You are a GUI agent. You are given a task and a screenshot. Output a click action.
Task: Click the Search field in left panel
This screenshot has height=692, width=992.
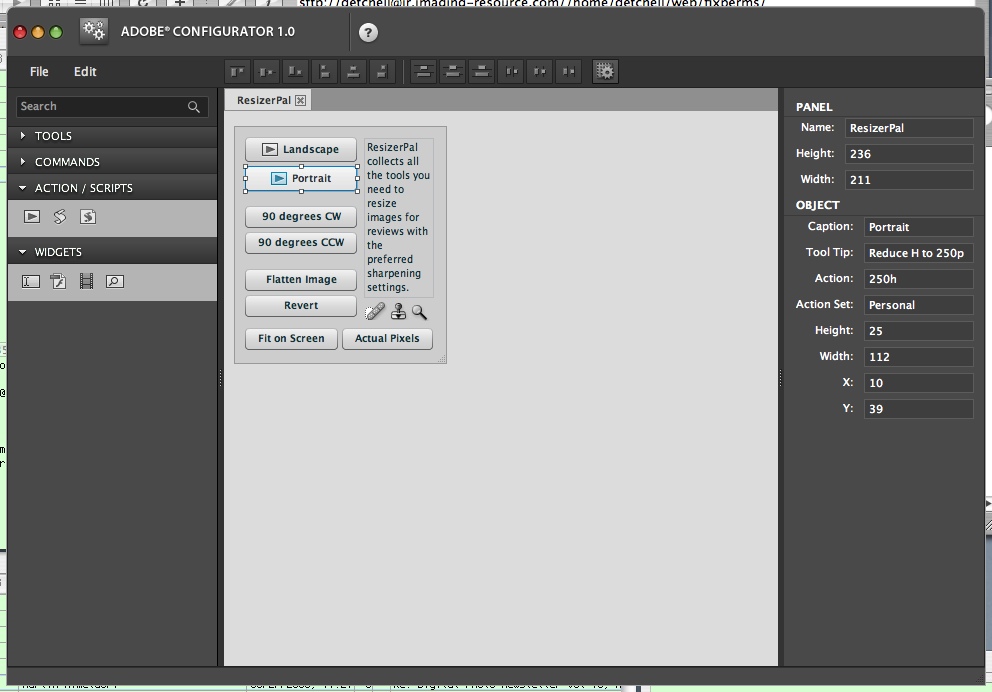(x=102, y=106)
